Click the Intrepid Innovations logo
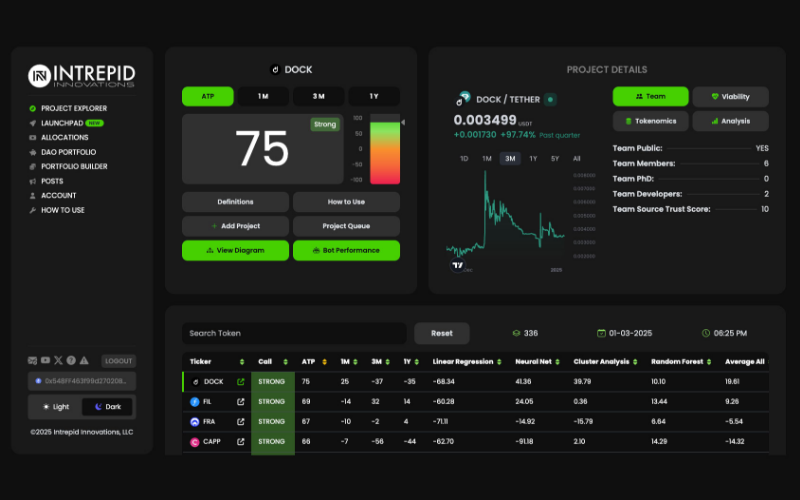Screen dimensions: 800x500 pyautogui.click(x=82, y=76)
